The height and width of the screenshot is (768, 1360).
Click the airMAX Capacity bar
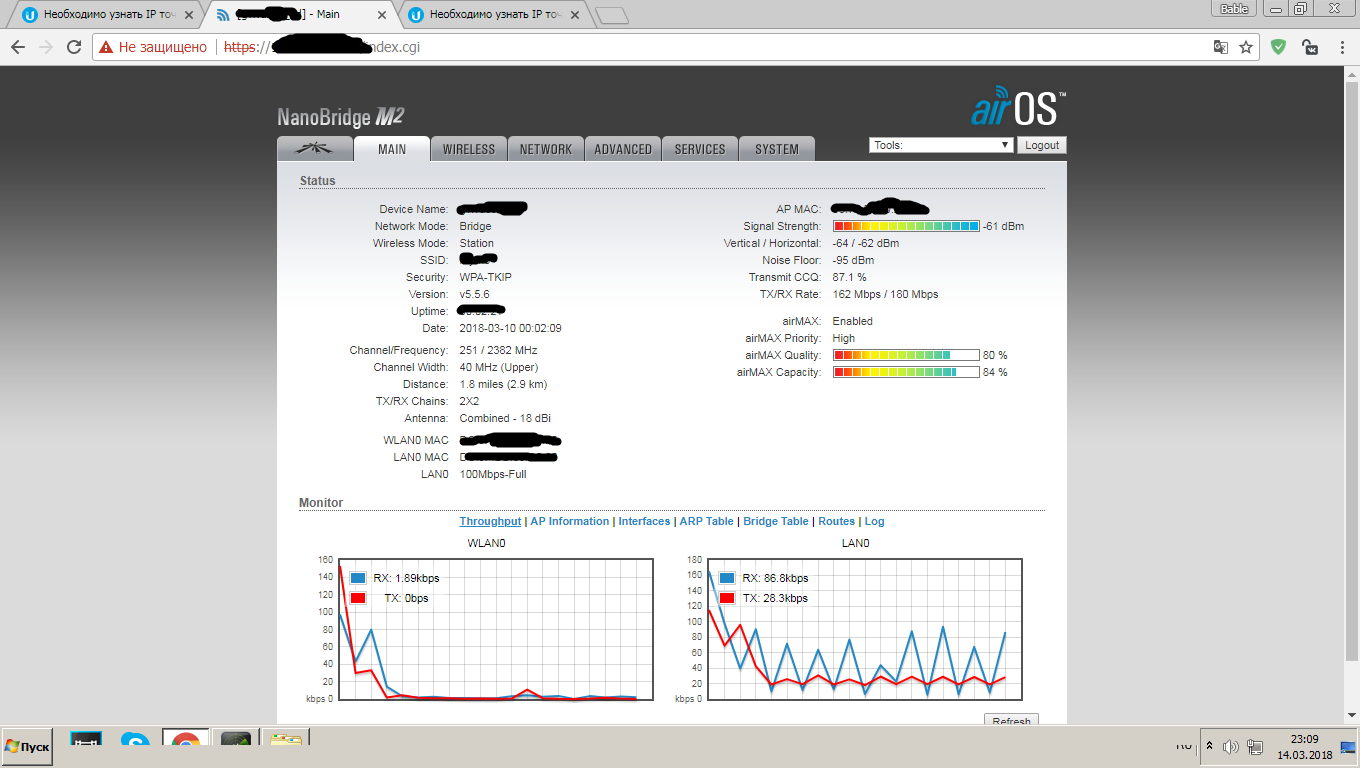[906, 372]
